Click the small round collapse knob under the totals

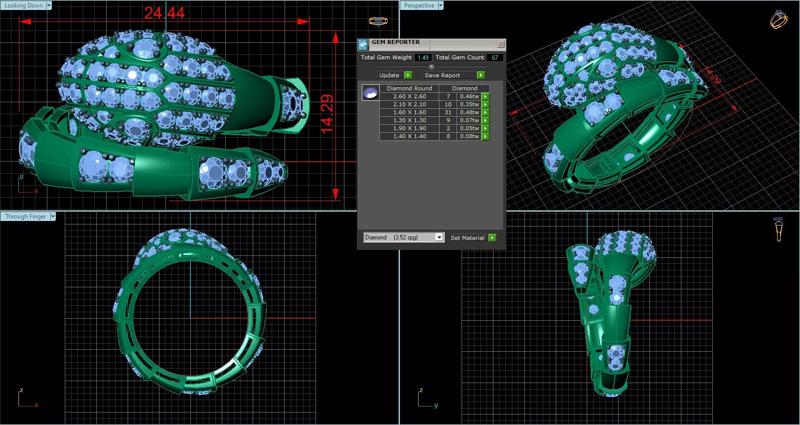pos(431,66)
